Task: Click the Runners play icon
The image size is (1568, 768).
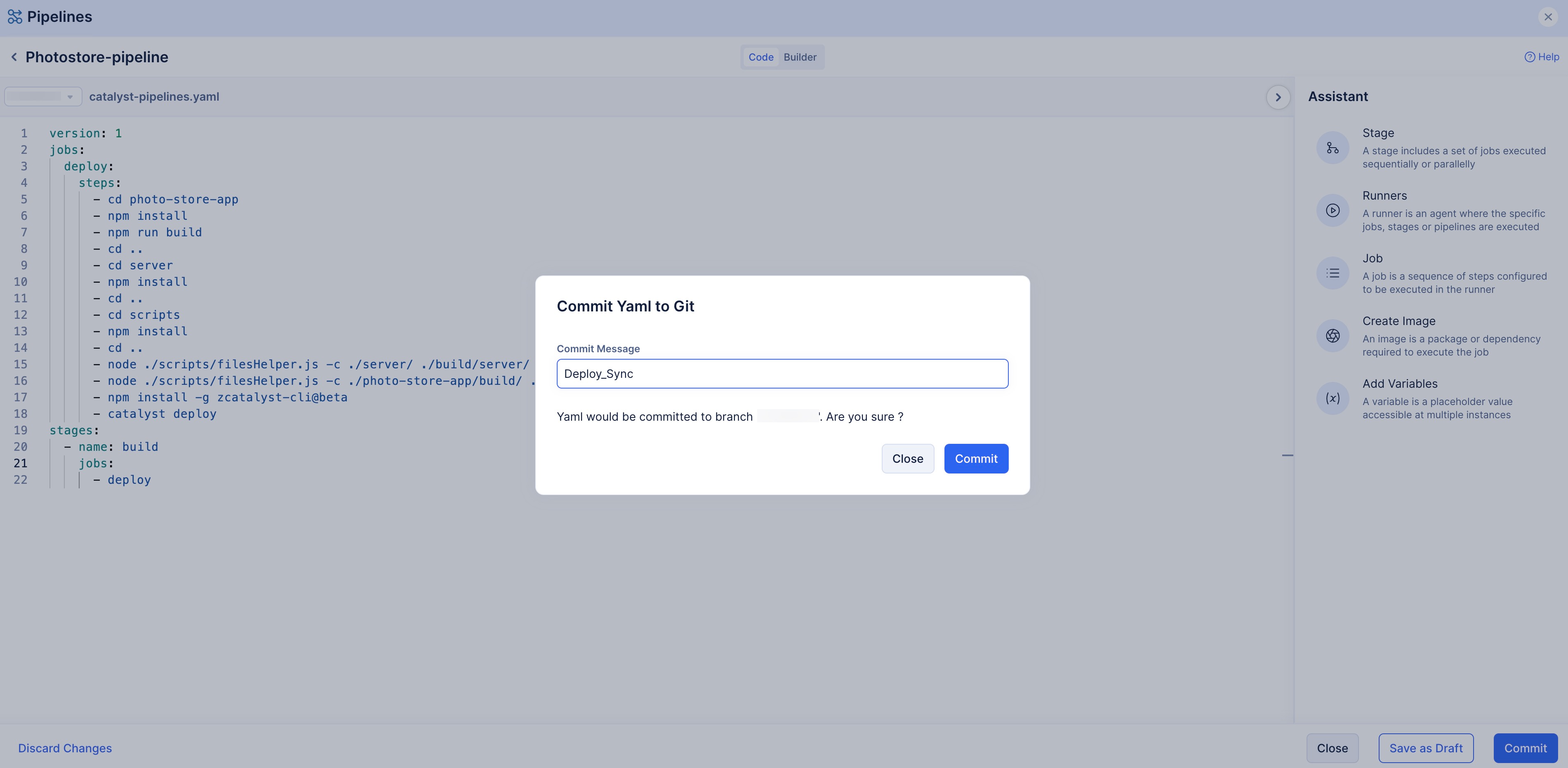Action: tap(1333, 211)
